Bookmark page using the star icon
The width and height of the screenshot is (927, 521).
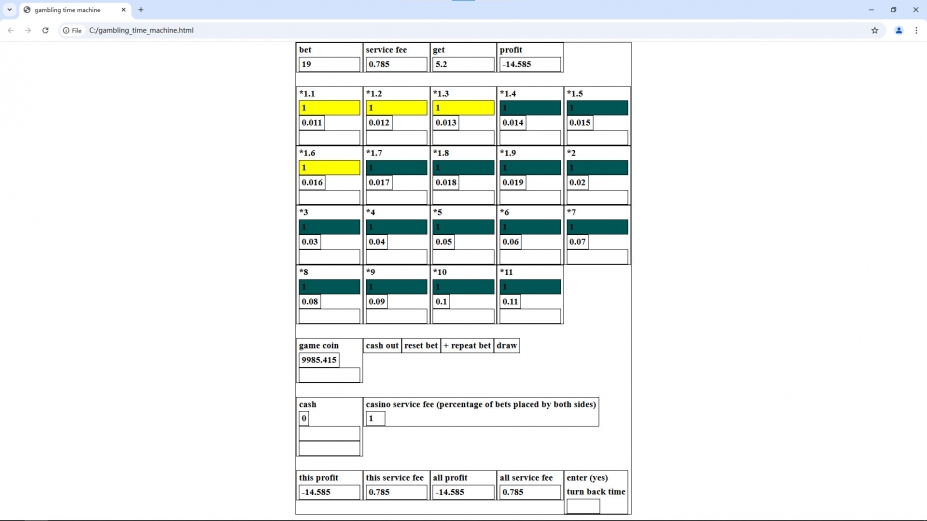point(874,30)
